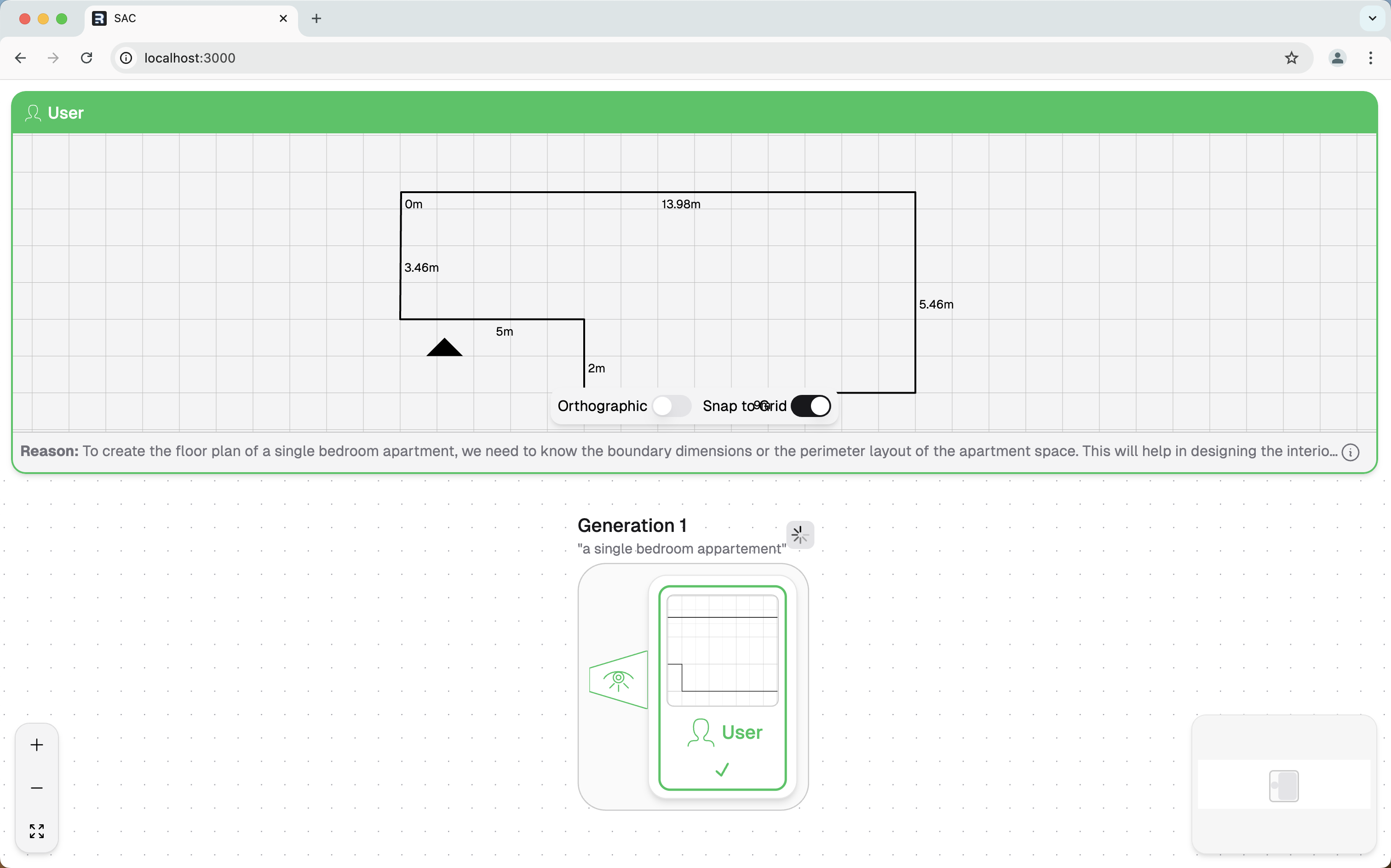Click the loading spinner icon near Generation 1
This screenshot has height=868, width=1391.
click(x=799, y=535)
